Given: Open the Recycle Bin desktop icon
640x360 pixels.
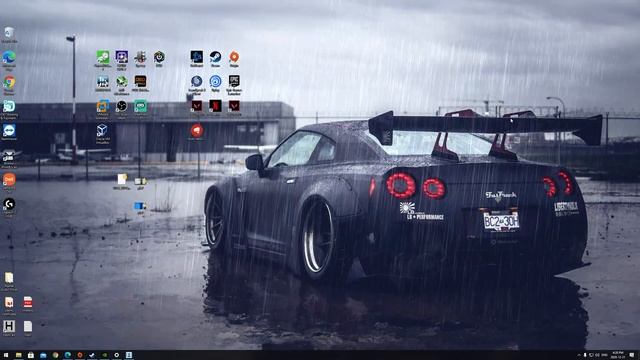Looking at the screenshot, I should [9, 34].
